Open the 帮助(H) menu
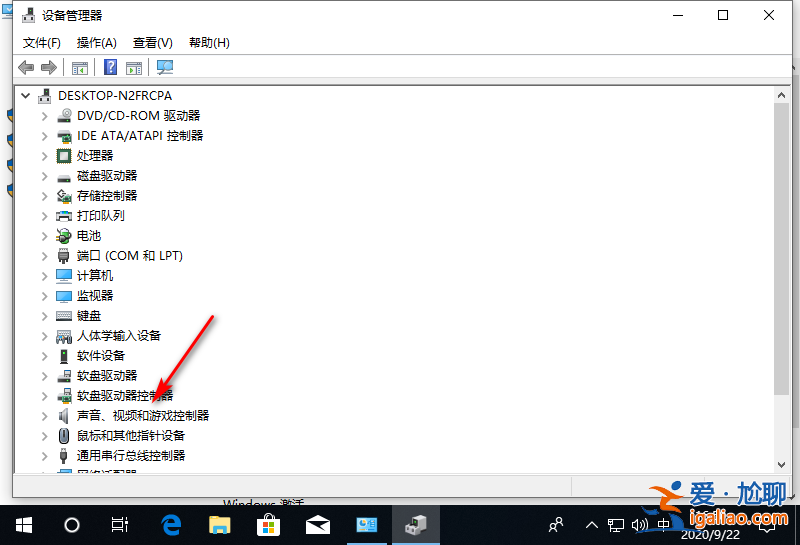800x545 pixels. pyautogui.click(x=209, y=43)
